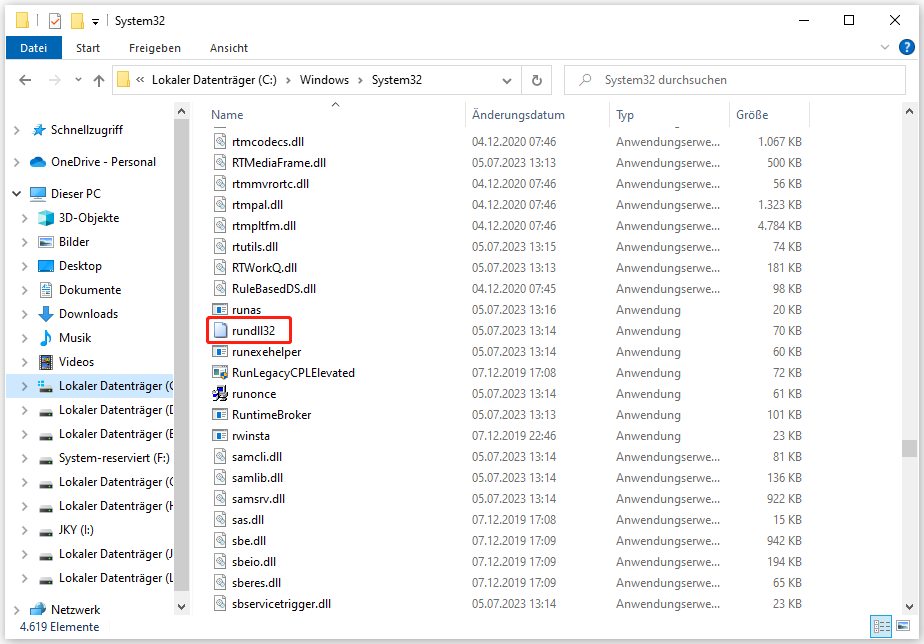Image resolution: width=924 pixels, height=644 pixels.
Task: Click the refresh button beside address bar
Action: [537, 80]
